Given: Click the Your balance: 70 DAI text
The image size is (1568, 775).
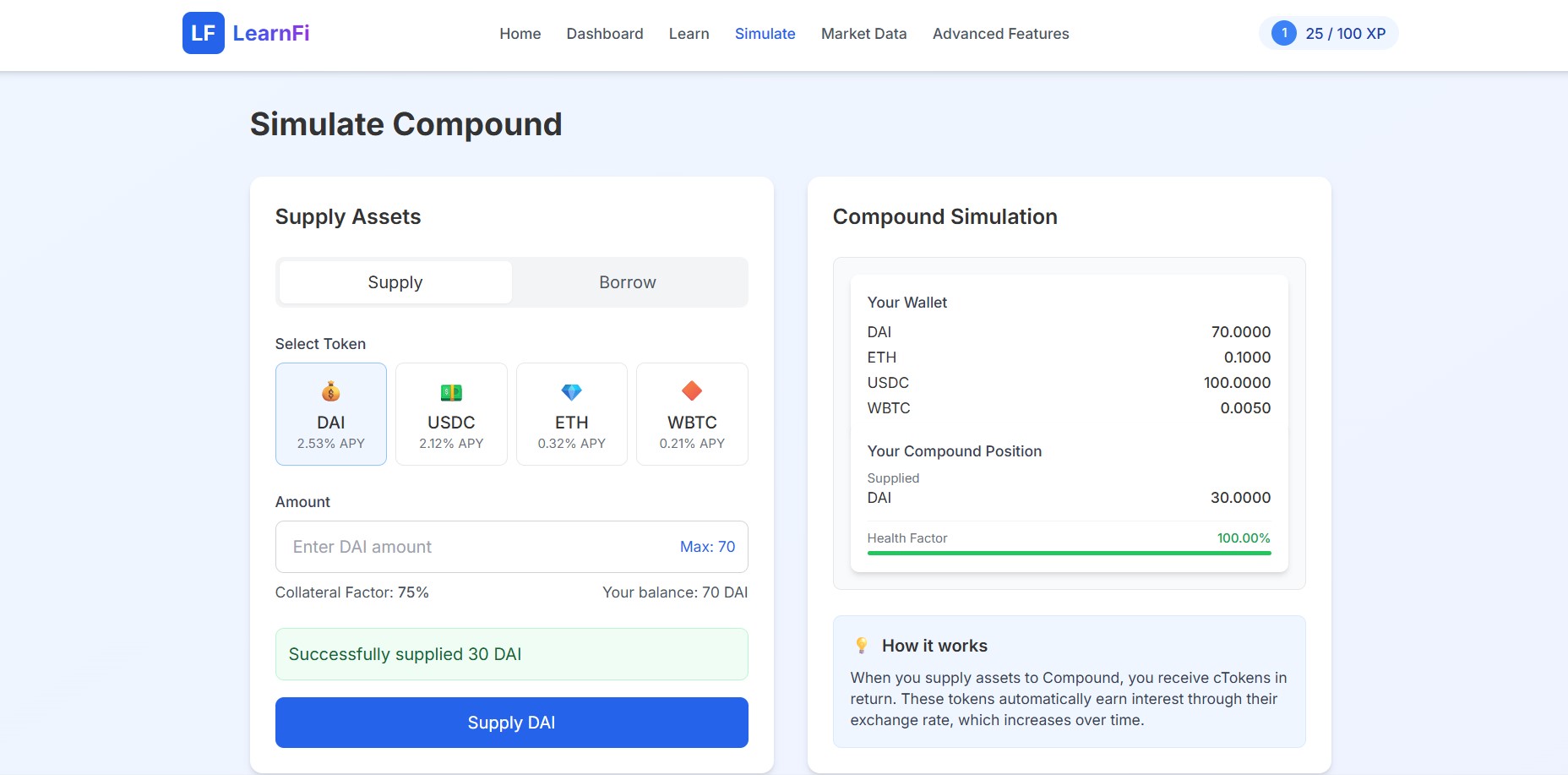Looking at the screenshot, I should point(675,592).
